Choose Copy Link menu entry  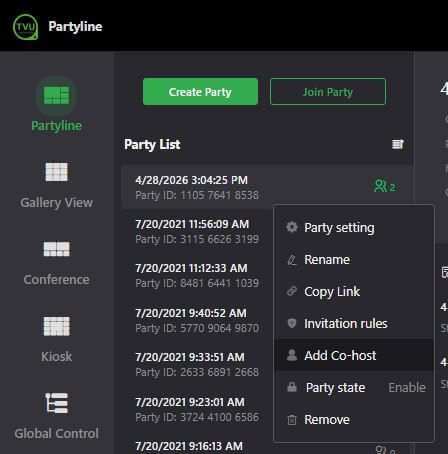[354, 292]
